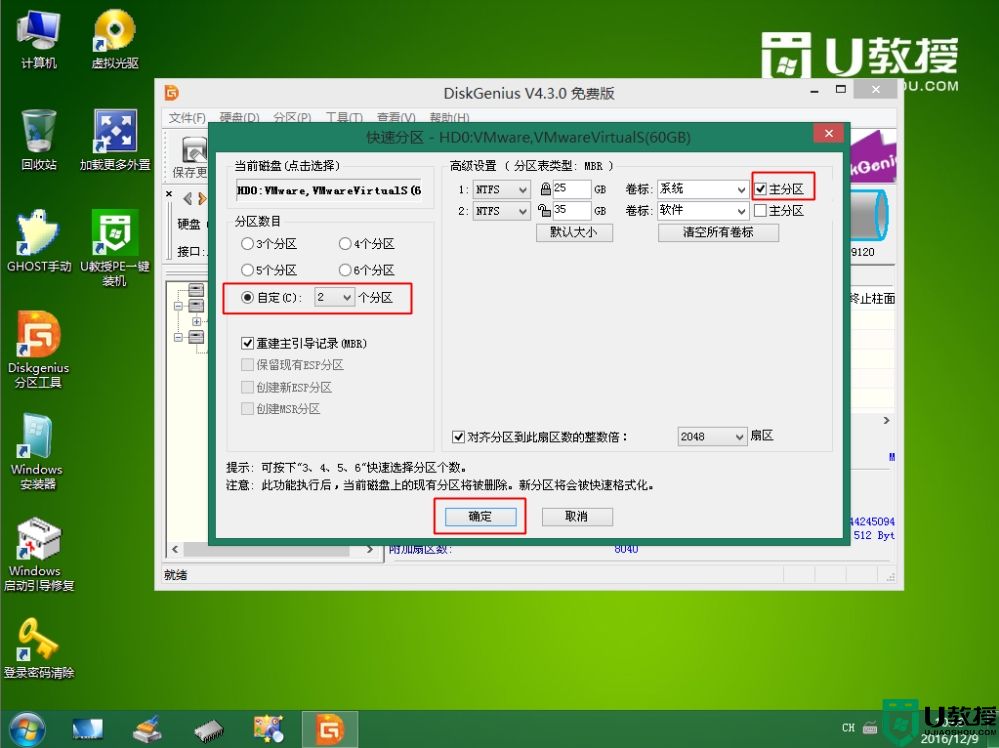Open the 回收站 recycle bin icon
This screenshot has height=748, width=999.
click(x=38, y=140)
